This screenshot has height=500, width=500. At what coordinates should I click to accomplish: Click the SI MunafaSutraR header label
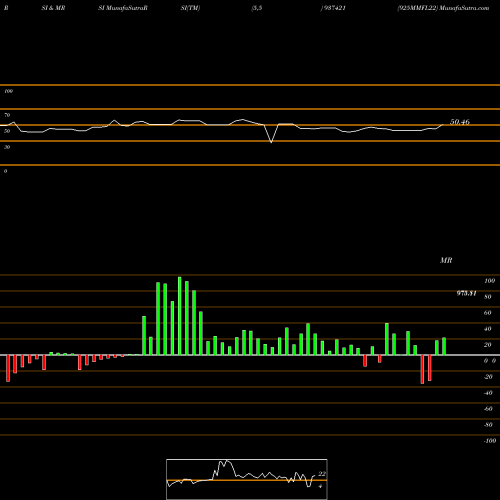[123, 8]
